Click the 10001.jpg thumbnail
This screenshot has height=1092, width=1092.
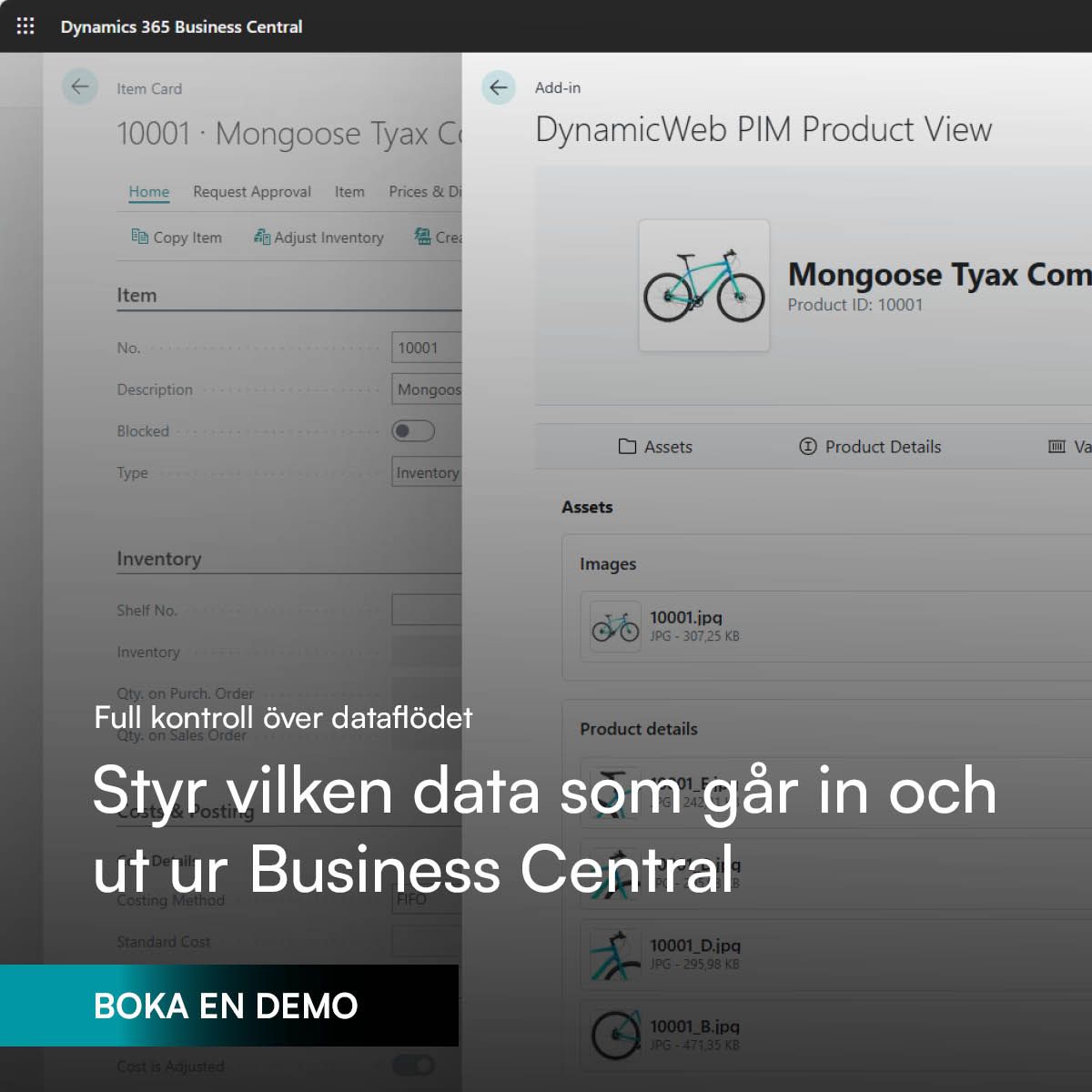(x=615, y=627)
